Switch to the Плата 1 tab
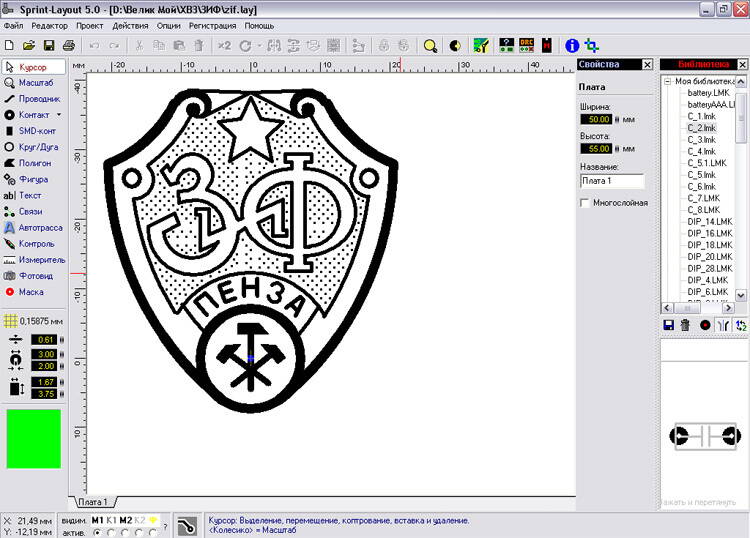This screenshot has height=538, width=750. pos(93,501)
